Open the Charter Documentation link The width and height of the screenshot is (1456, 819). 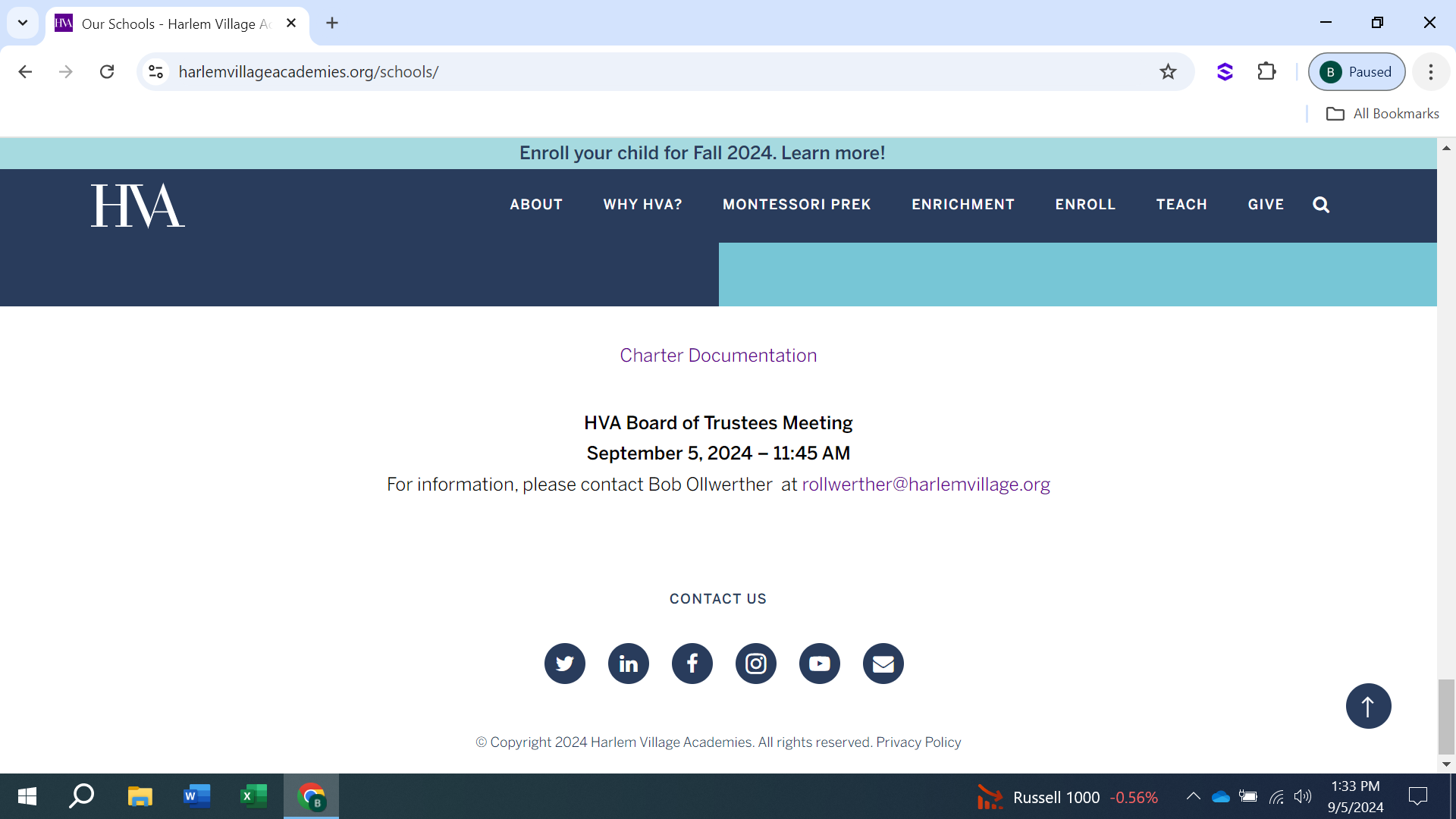coord(718,356)
